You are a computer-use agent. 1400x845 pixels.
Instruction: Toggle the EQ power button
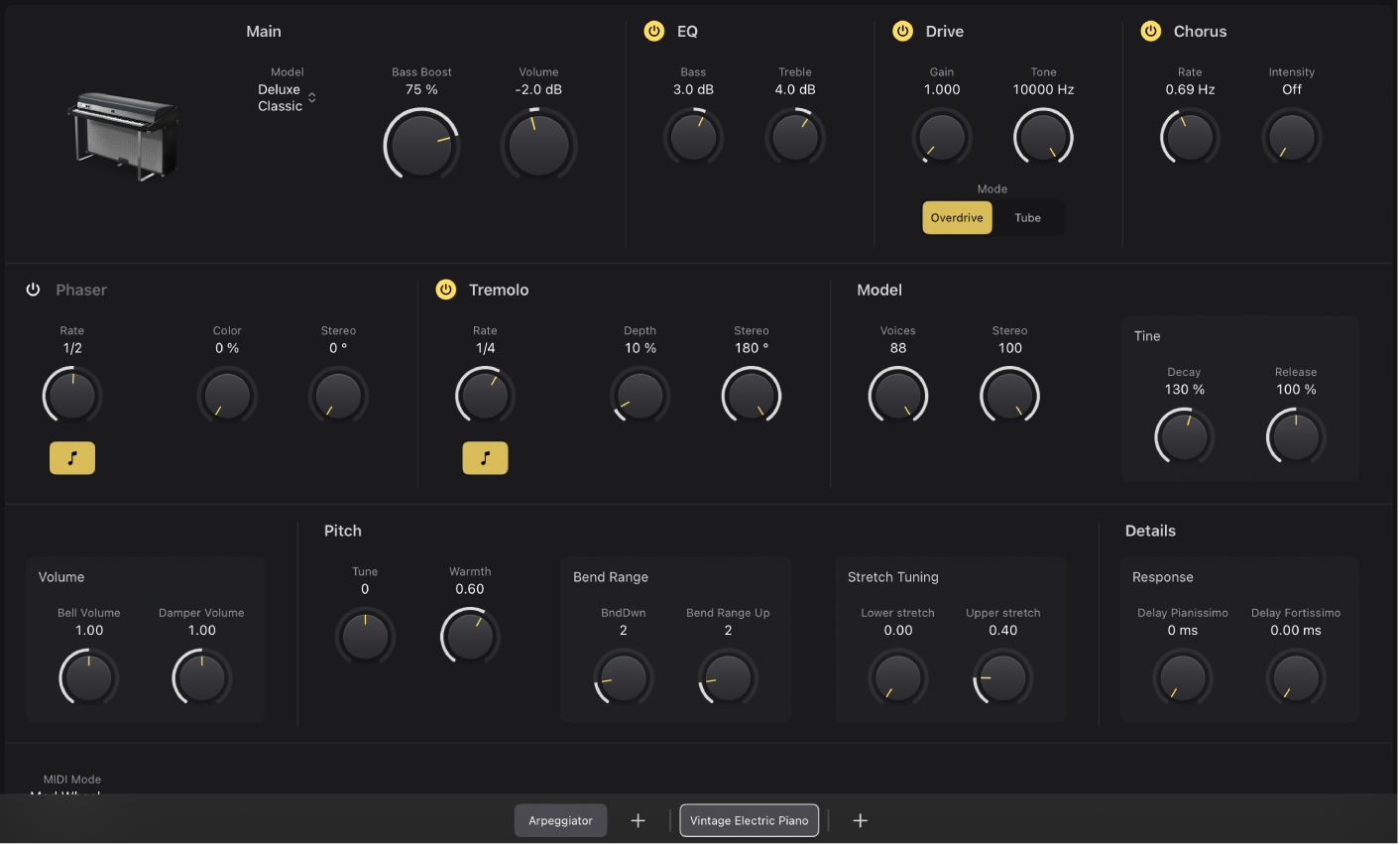click(654, 32)
